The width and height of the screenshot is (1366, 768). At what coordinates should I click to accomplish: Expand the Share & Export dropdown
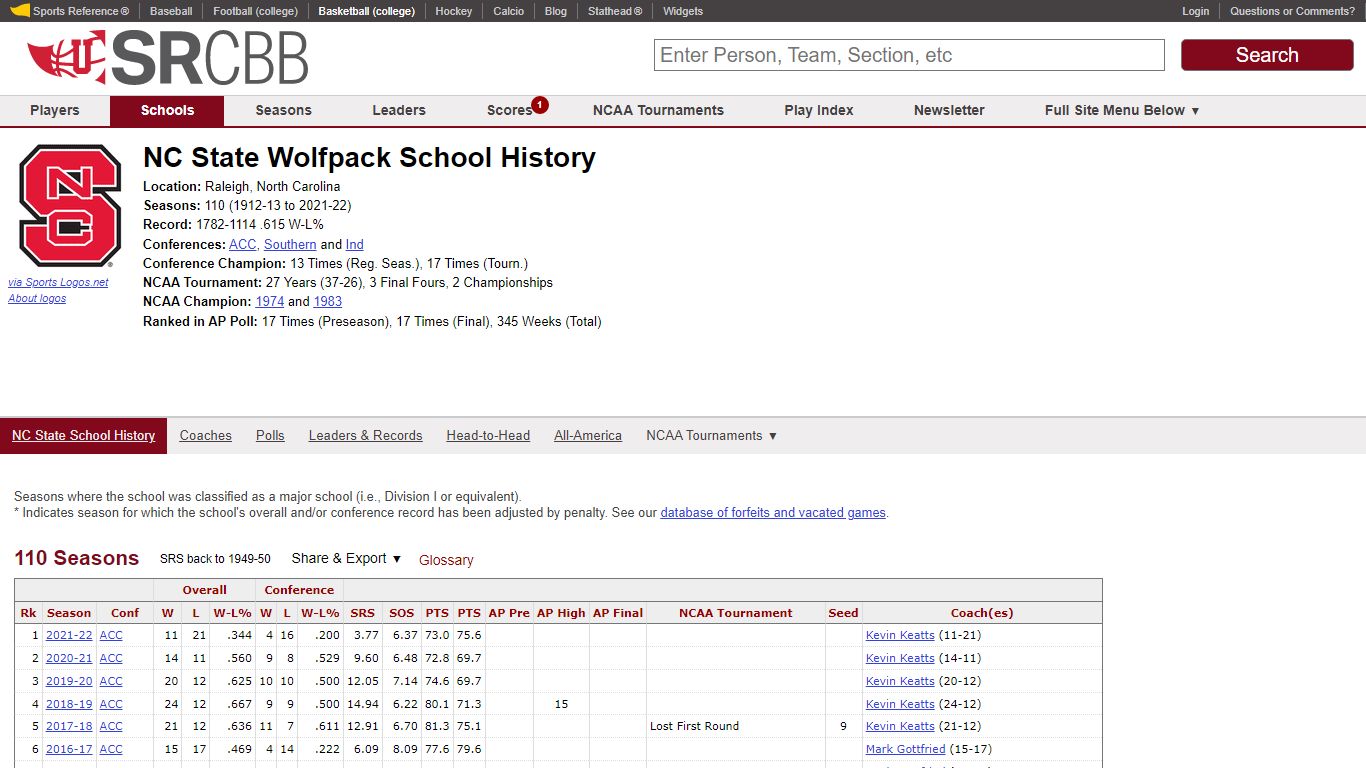[346, 558]
